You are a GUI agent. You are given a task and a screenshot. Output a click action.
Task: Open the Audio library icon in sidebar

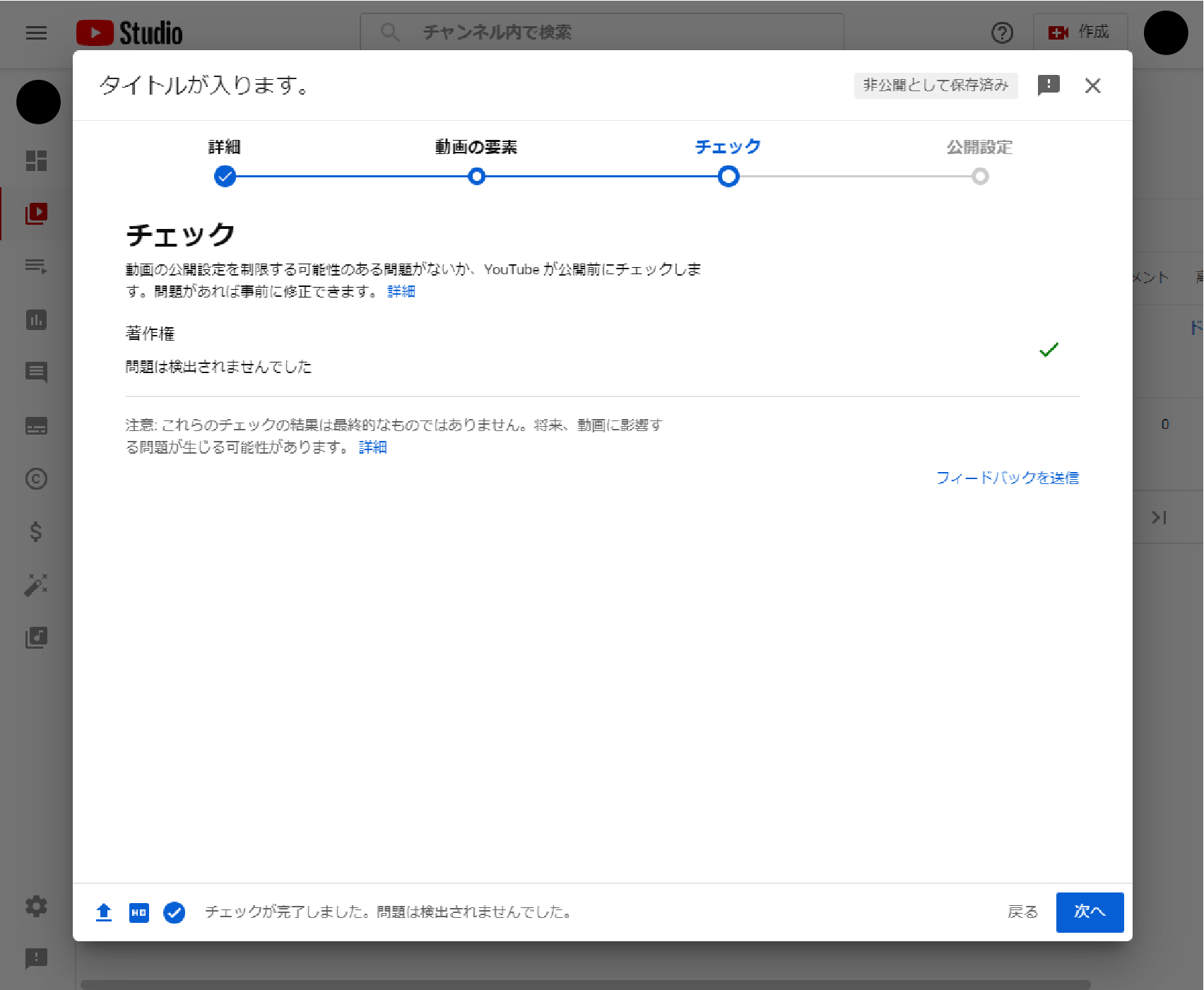[x=36, y=638]
